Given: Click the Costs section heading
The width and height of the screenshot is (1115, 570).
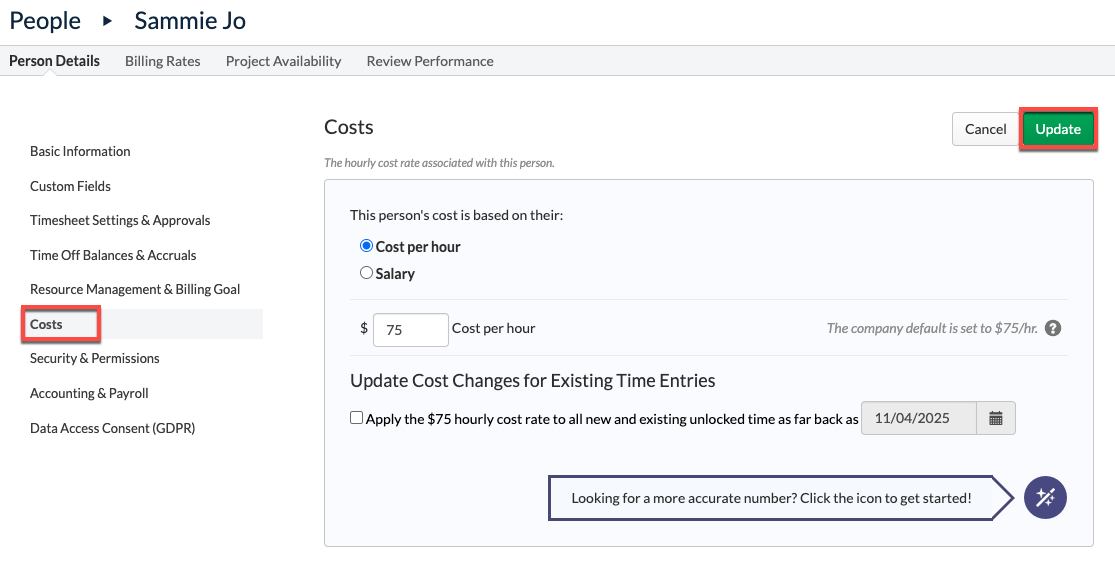Looking at the screenshot, I should [348, 127].
